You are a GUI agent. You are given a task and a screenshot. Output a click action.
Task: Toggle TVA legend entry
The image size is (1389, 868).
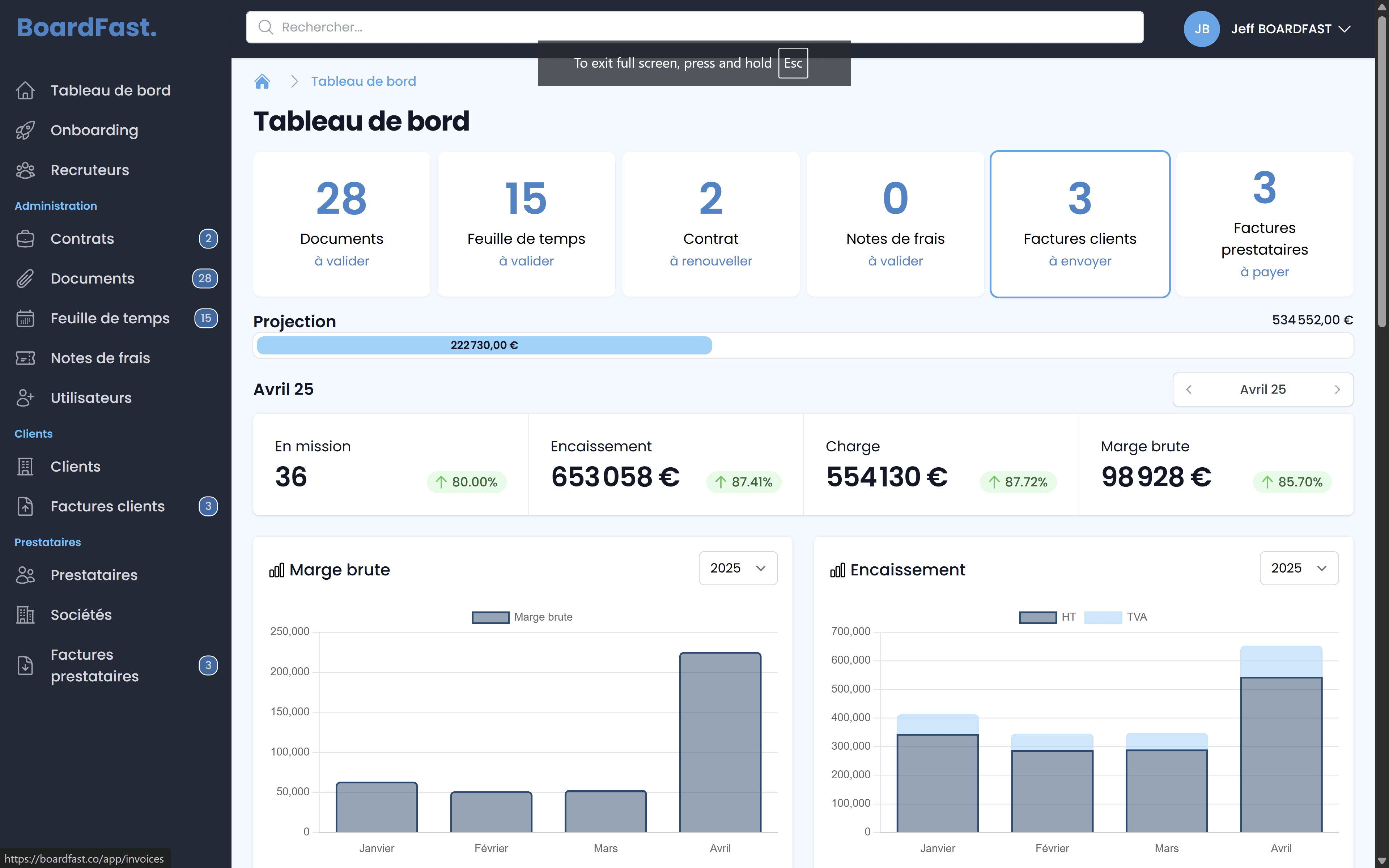point(1116,617)
